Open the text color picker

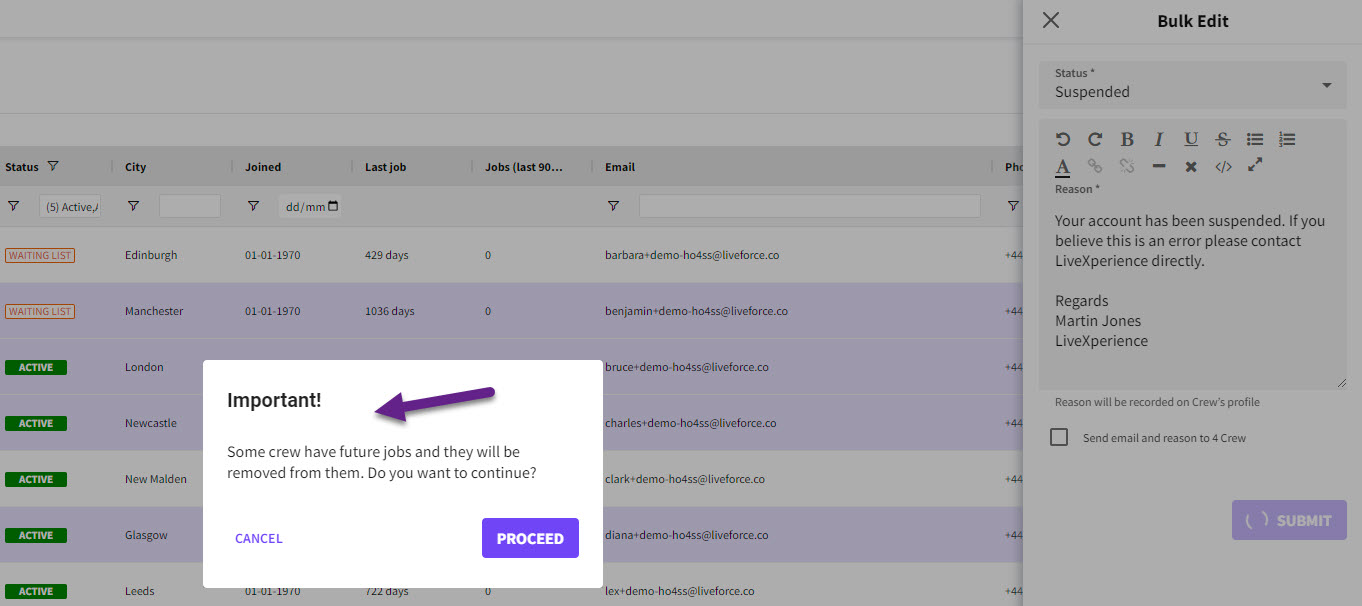point(1063,166)
